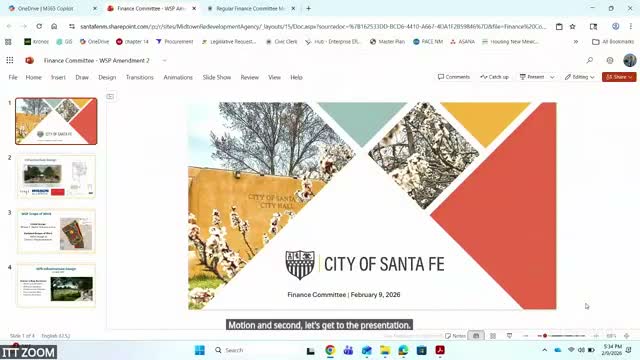Open the browser side panel icon
The width and height of the screenshot is (640, 360).
(593, 27)
